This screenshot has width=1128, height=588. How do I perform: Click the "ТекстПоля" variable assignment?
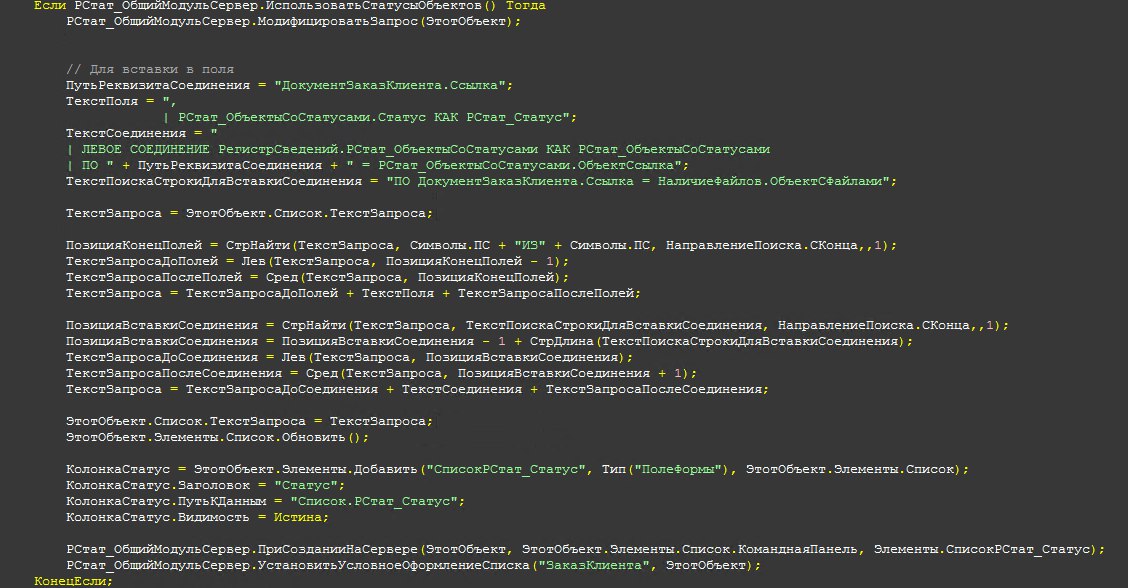pos(101,101)
